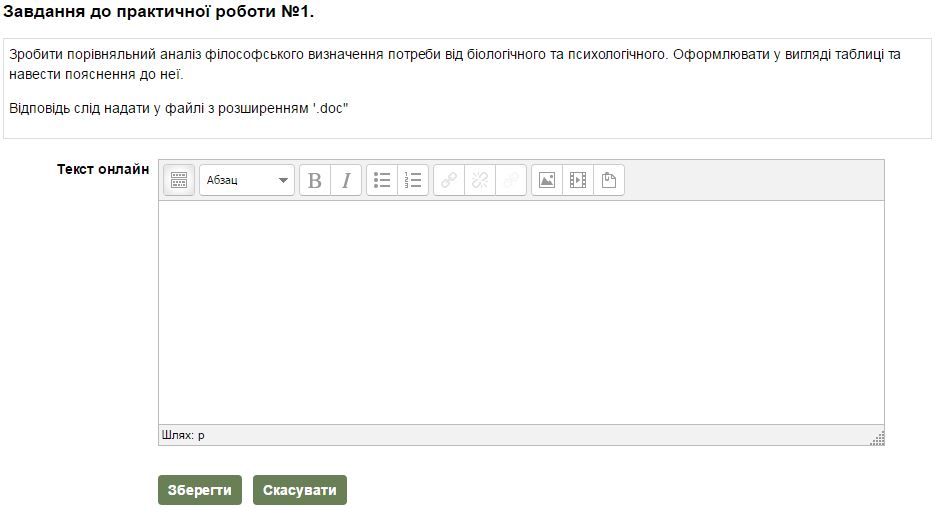The height and width of the screenshot is (510, 941).
Task: Click the Шлях: p status bar path
Action: [183, 435]
